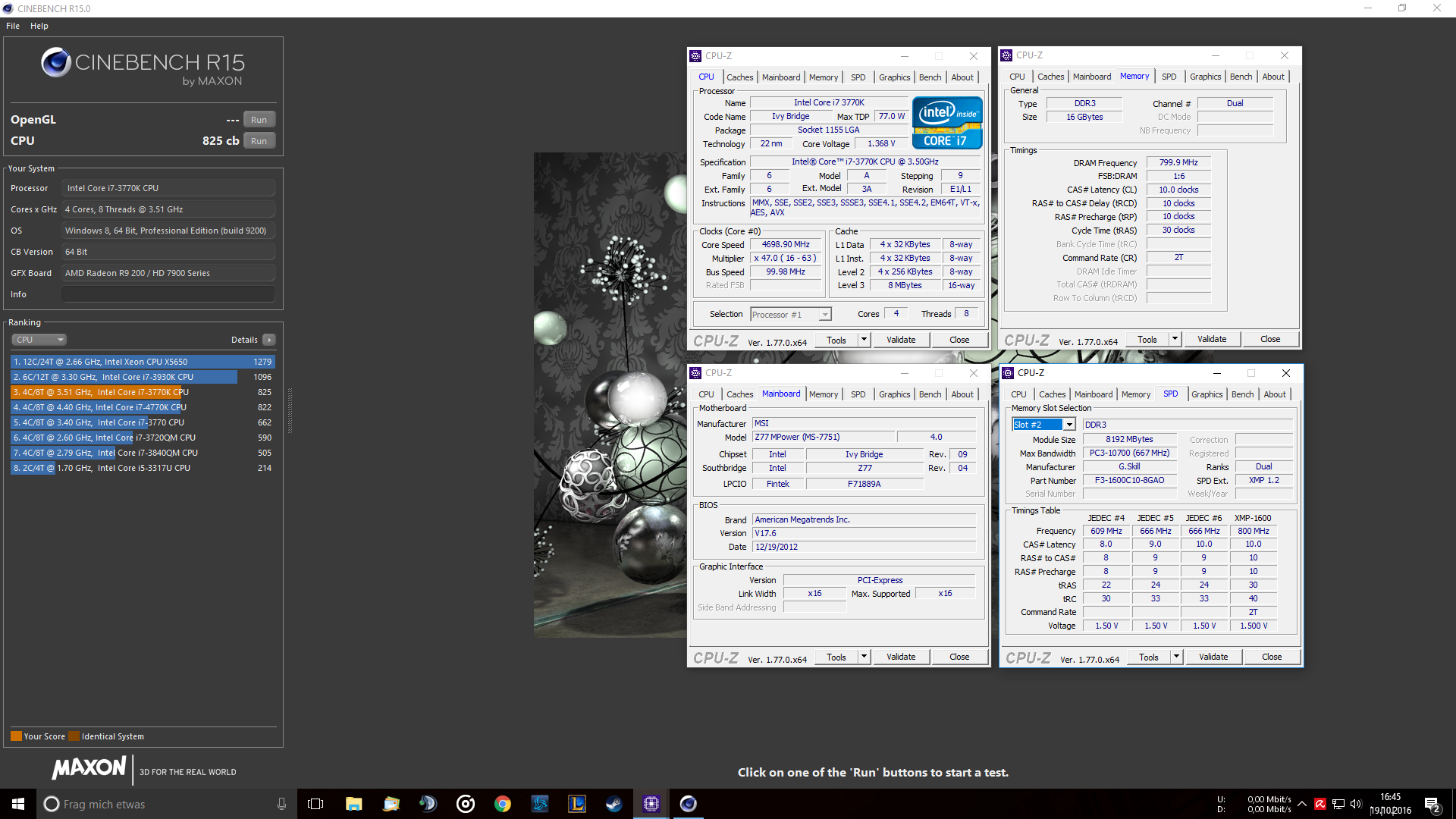Open the CPU ranking type dropdown

(39, 340)
